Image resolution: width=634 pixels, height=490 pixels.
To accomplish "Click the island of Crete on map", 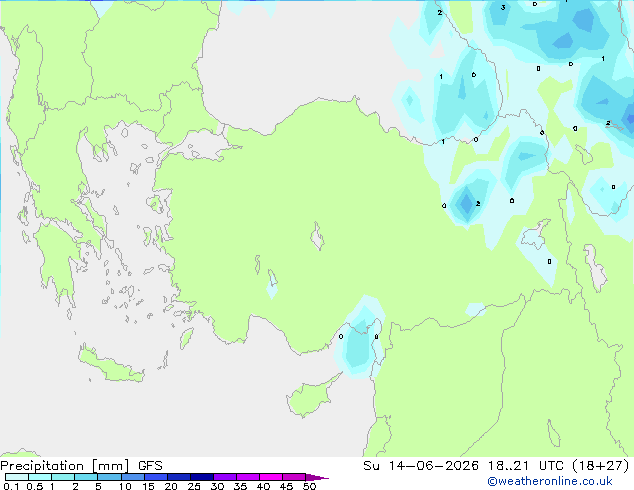I will (110, 365).
